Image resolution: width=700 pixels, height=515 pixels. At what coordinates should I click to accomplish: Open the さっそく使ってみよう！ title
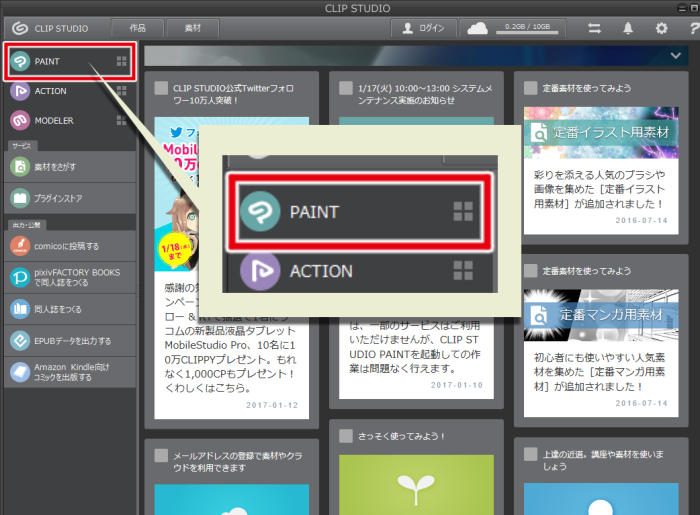401,436
